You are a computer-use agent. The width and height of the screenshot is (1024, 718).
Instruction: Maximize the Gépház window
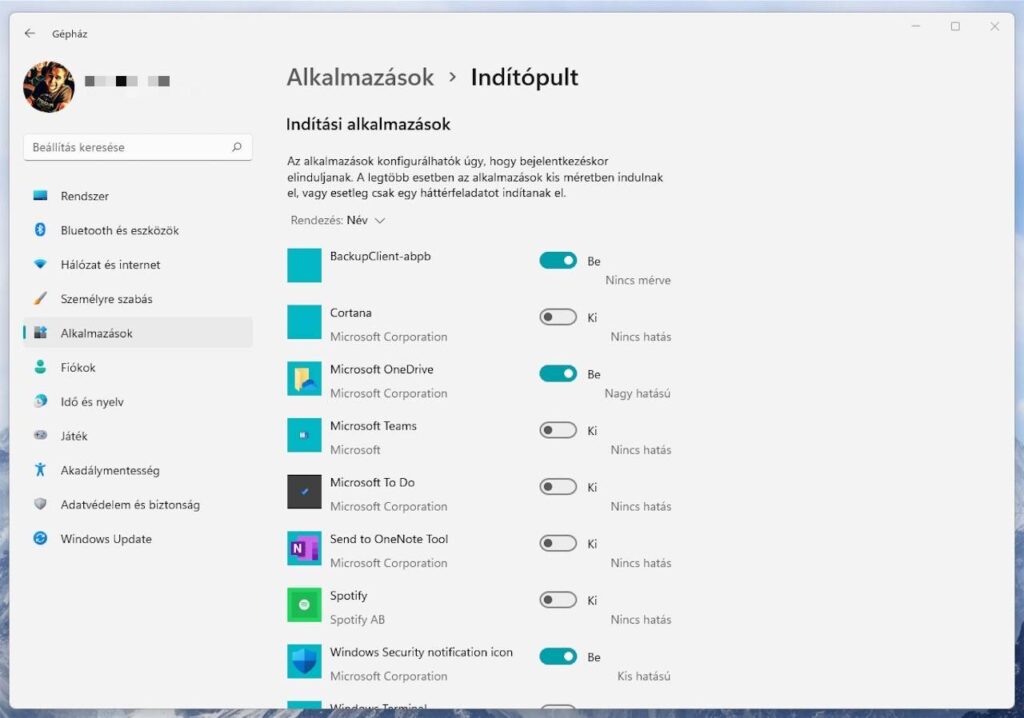pyautogui.click(x=955, y=26)
